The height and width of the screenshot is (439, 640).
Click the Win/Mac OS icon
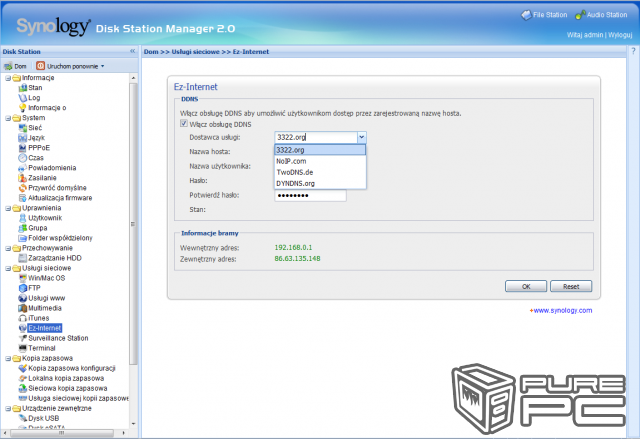[23, 278]
